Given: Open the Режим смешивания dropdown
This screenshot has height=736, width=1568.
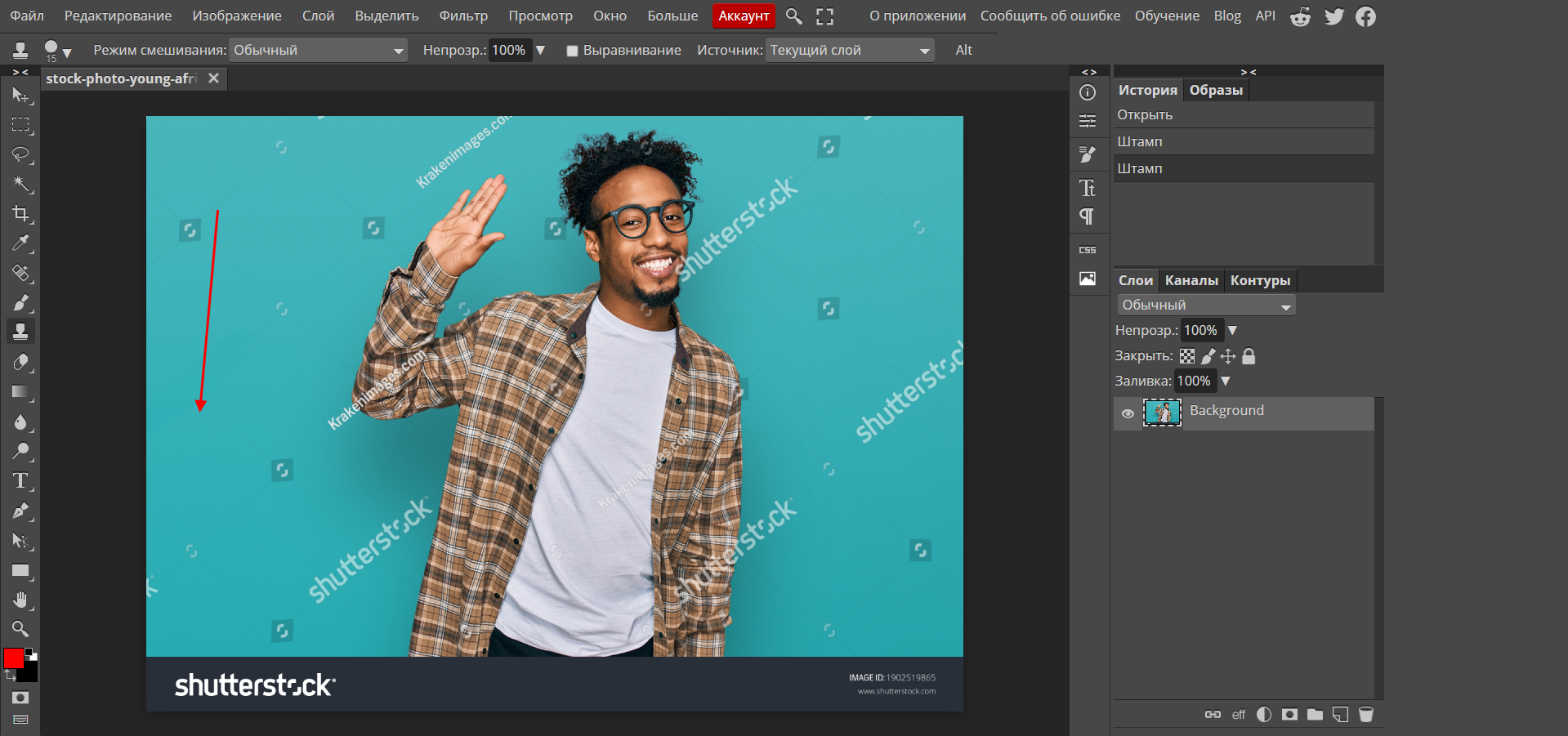Looking at the screenshot, I should (317, 51).
